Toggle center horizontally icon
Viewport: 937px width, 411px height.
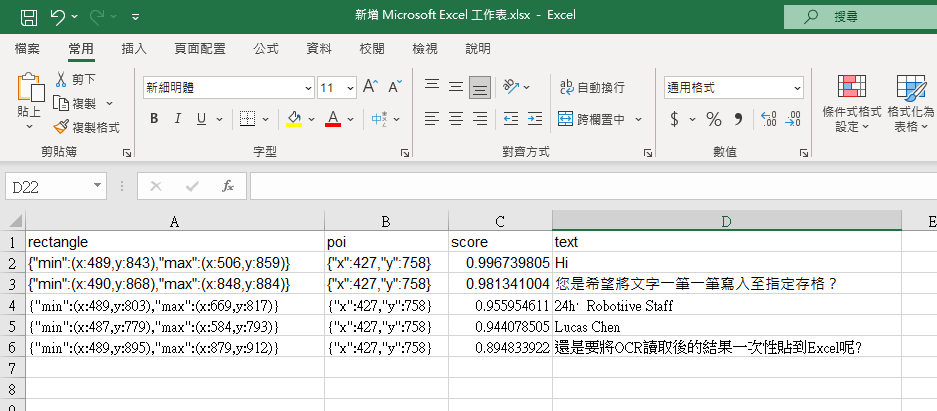456,119
